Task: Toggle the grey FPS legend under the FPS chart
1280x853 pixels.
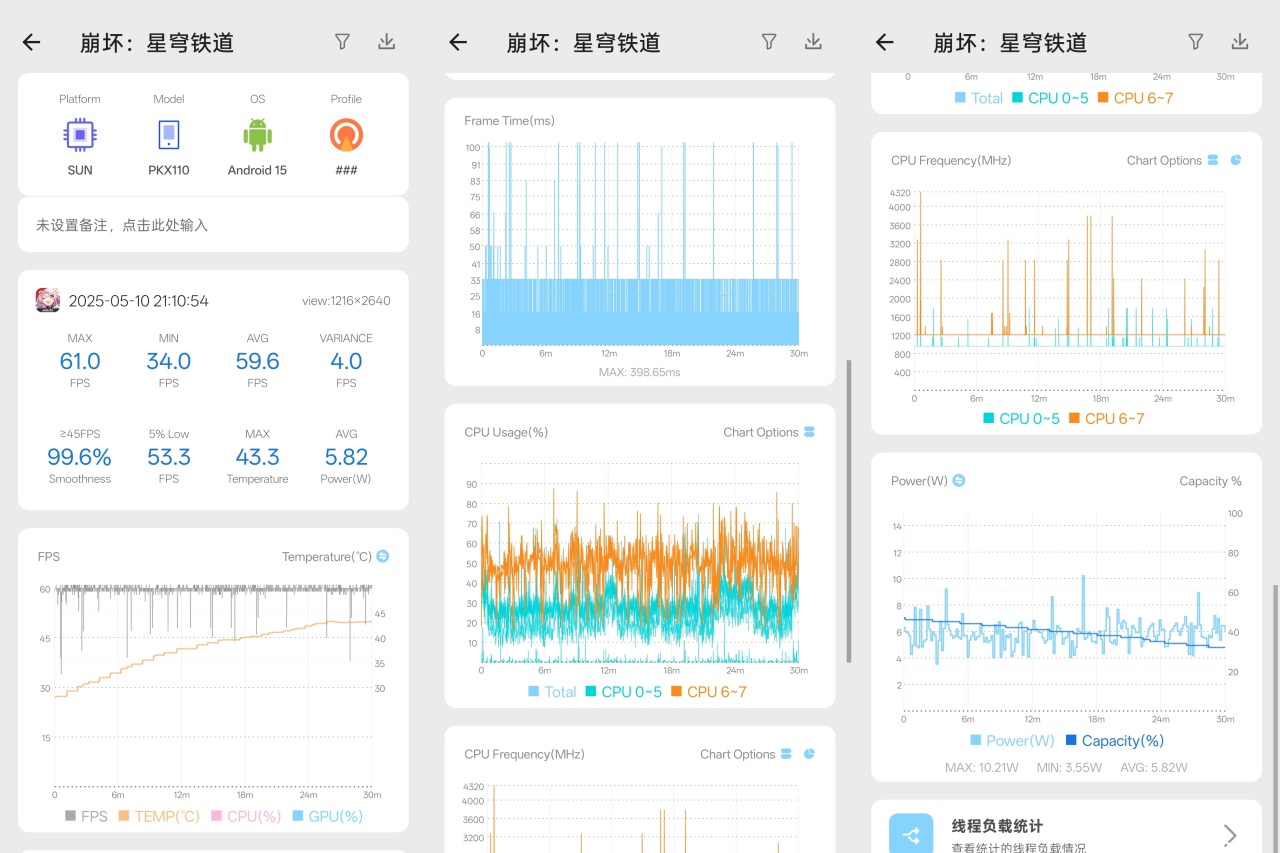Action: pyautogui.click(x=86, y=816)
